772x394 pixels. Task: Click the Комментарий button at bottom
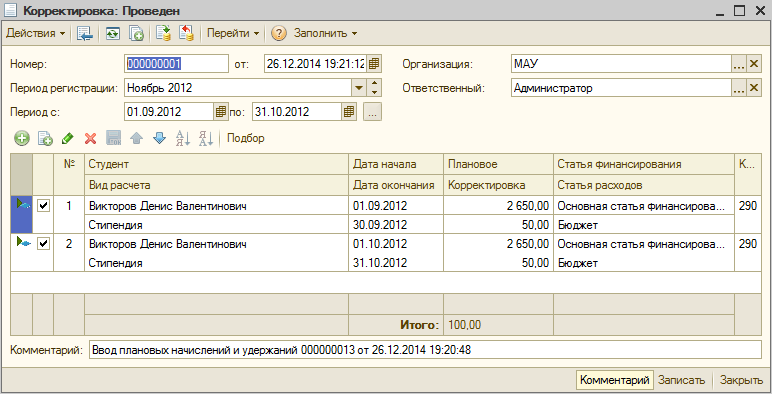point(614,380)
